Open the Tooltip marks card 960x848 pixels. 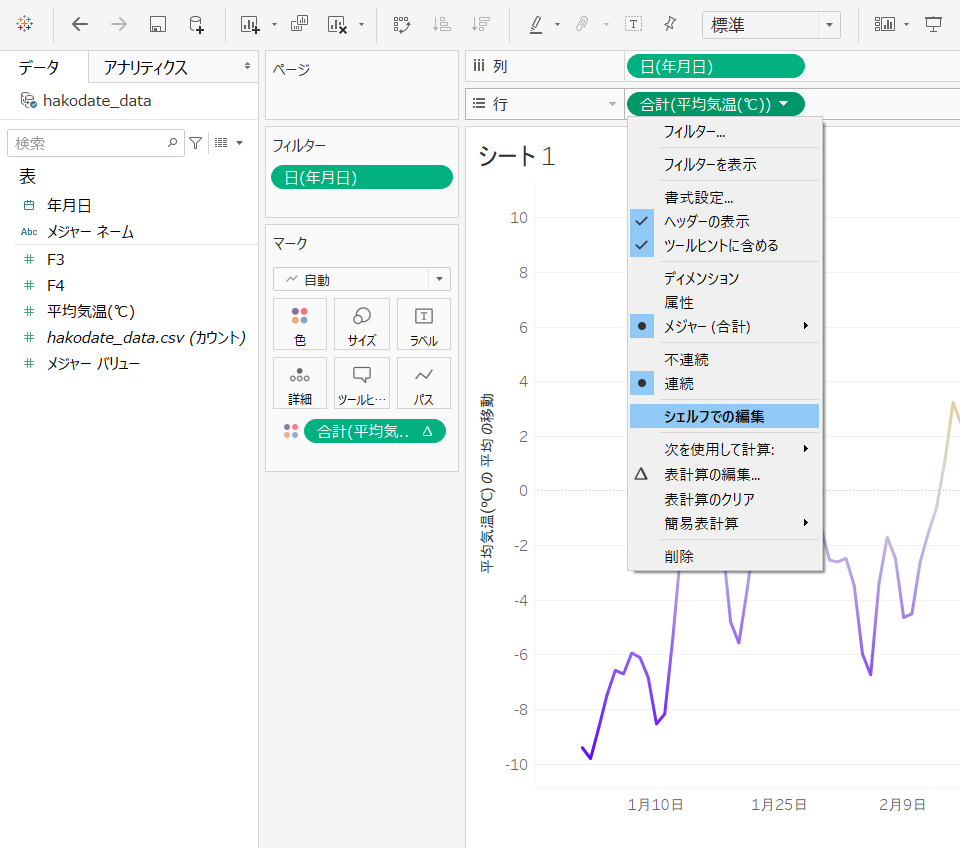(362, 383)
